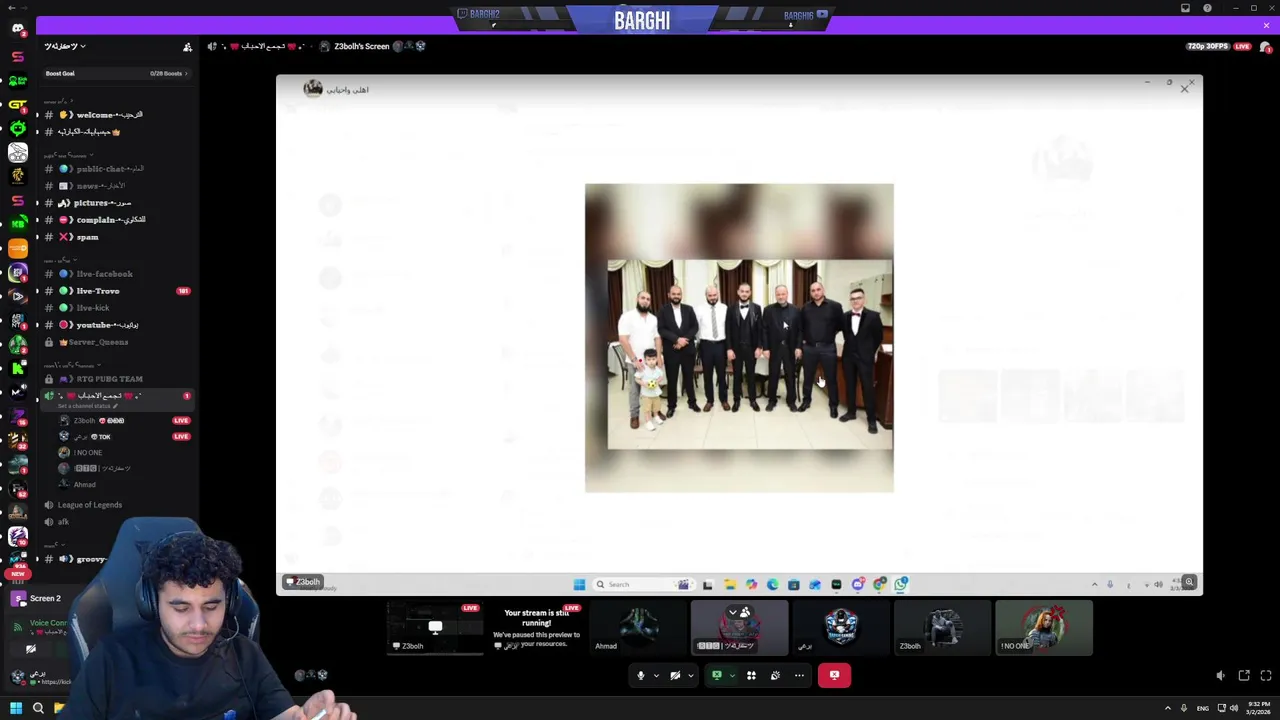Open the clock showing 9:32 PM
The width and height of the screenshot is (1280, 720).
coord(1261,708)
